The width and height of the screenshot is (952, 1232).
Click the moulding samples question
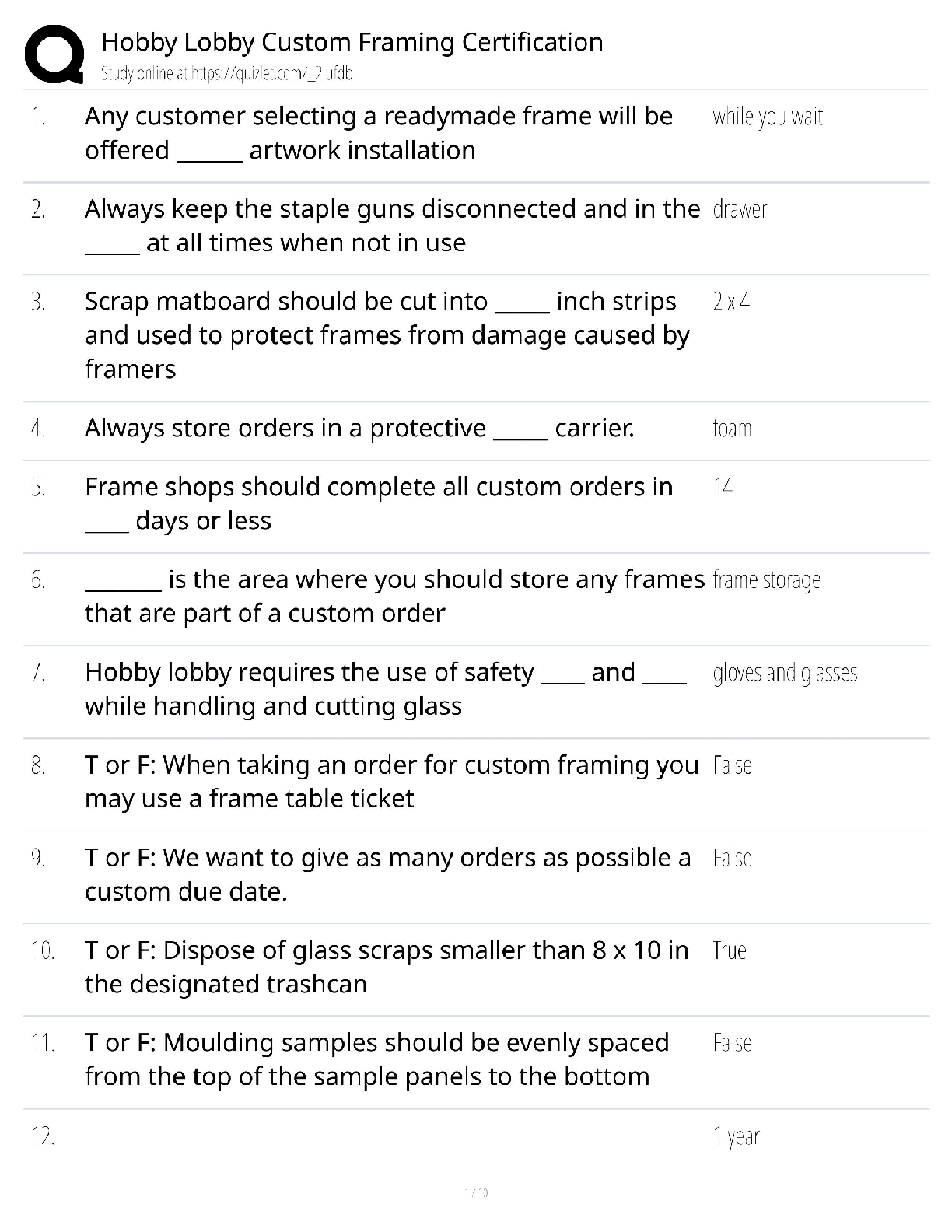point(376,1059)
